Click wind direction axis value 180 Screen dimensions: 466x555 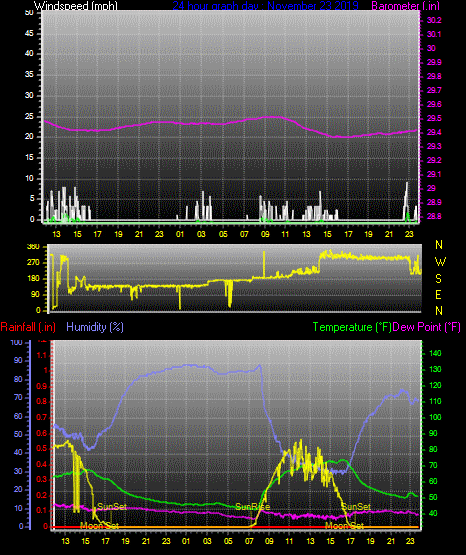(33, 279)
